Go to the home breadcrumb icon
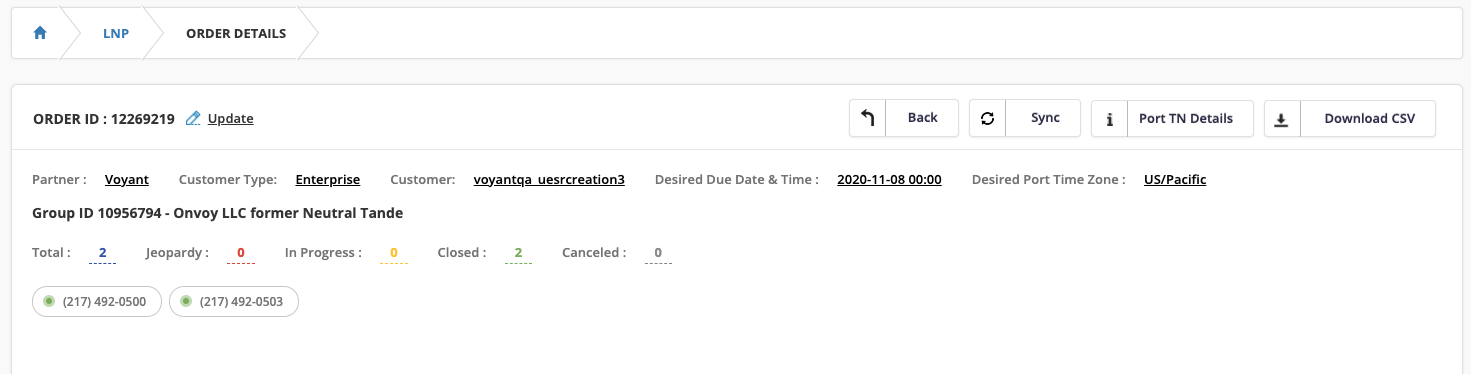 40,33
